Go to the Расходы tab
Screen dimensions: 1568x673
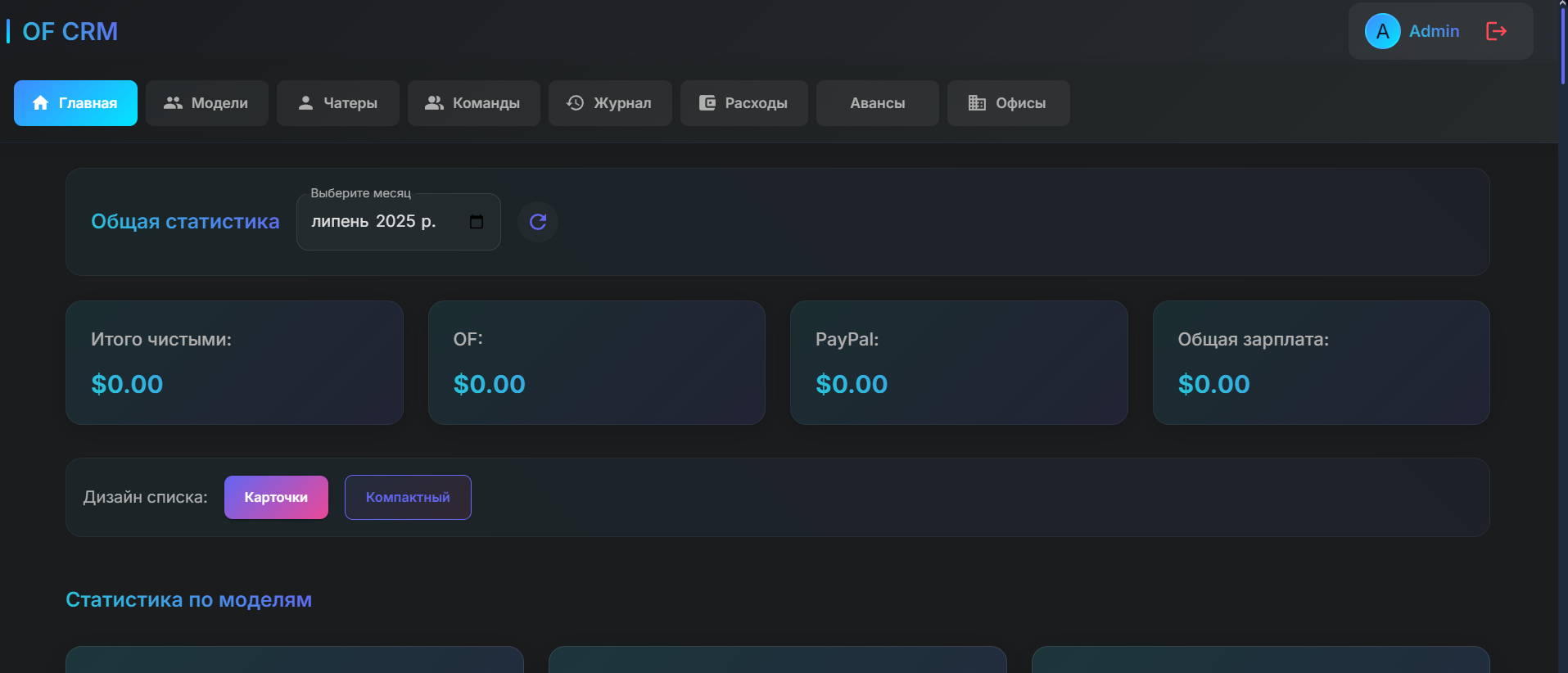744,103
